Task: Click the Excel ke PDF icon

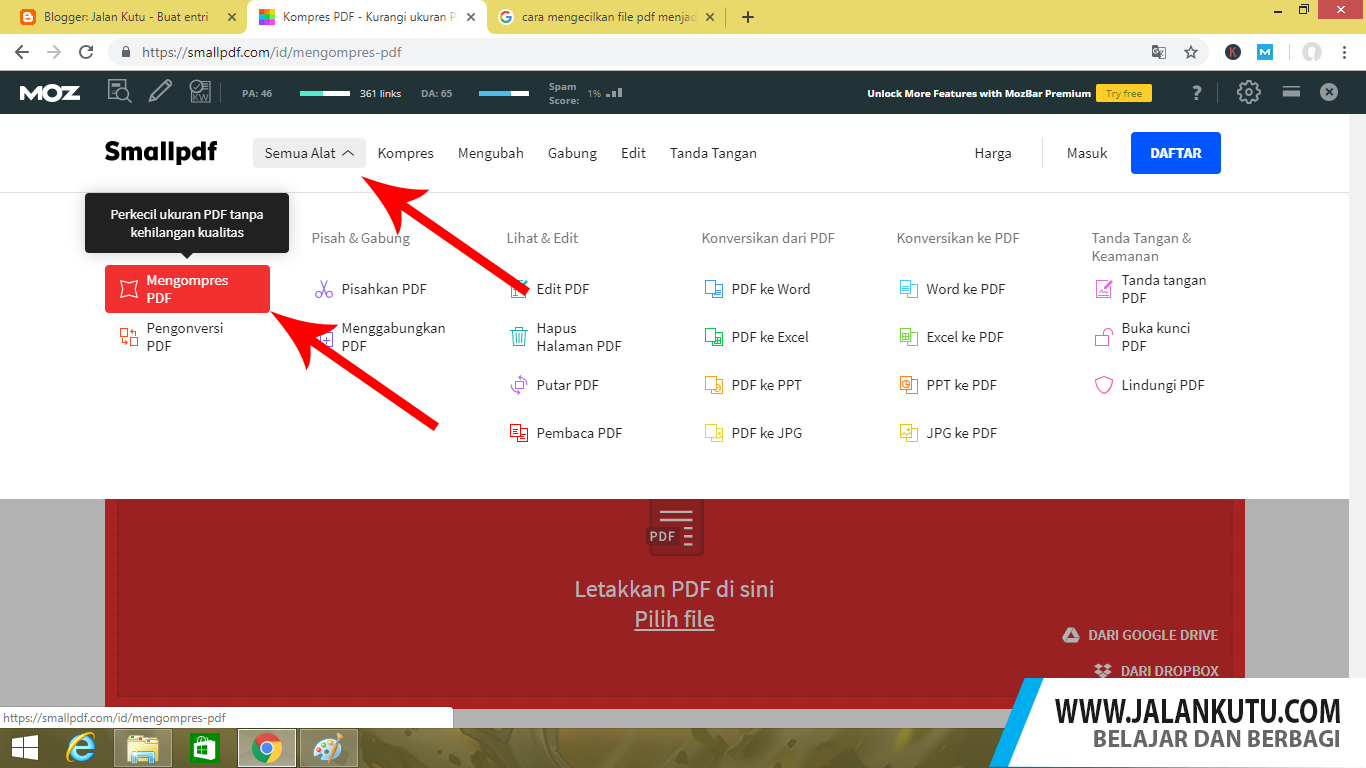Action: pyautogui.click(x=909, y=337)
